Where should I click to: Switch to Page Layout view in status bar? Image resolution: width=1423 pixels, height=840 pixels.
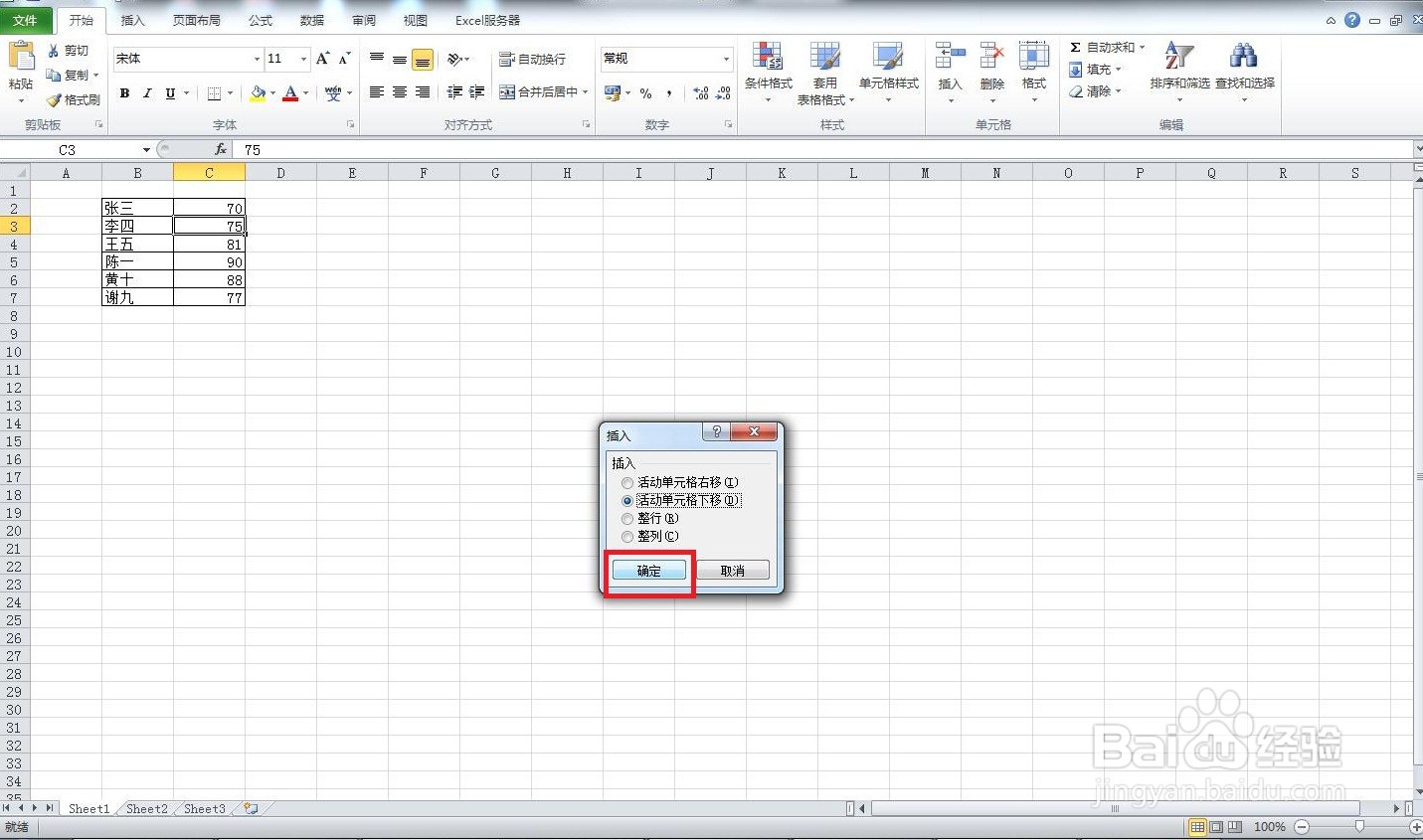pos(1216,827)
